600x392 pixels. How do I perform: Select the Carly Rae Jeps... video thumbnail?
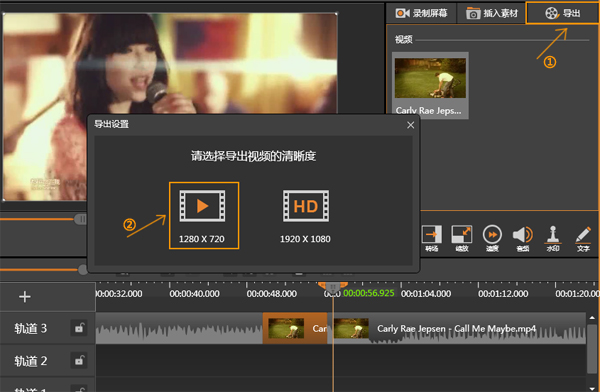tap(430, 85)
